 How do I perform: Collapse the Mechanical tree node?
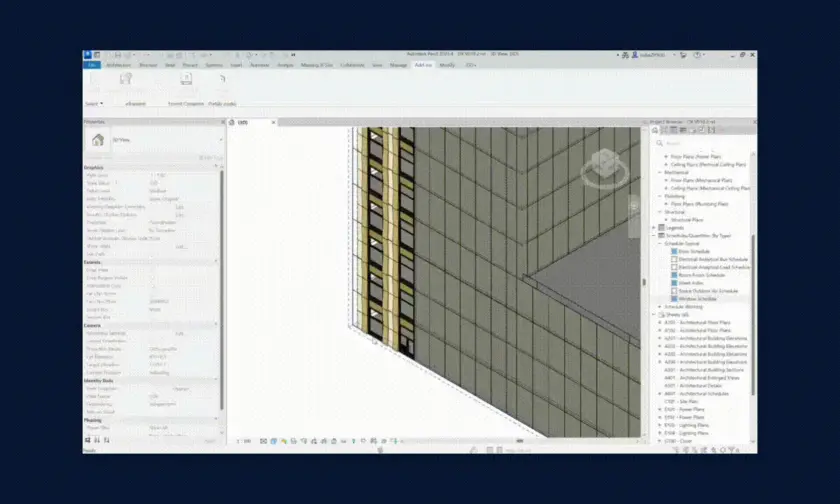click(659, 172)
